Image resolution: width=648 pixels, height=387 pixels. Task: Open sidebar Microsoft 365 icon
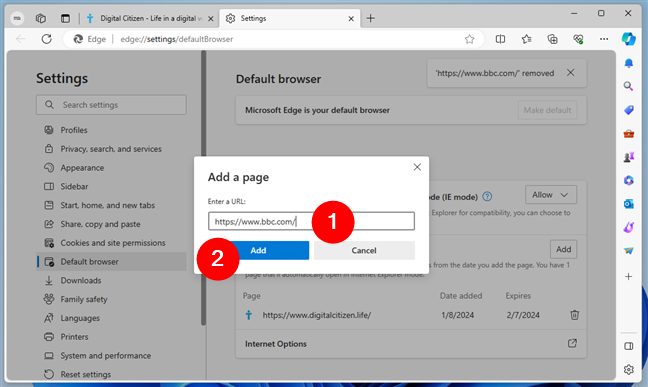(x=629, y=180)
